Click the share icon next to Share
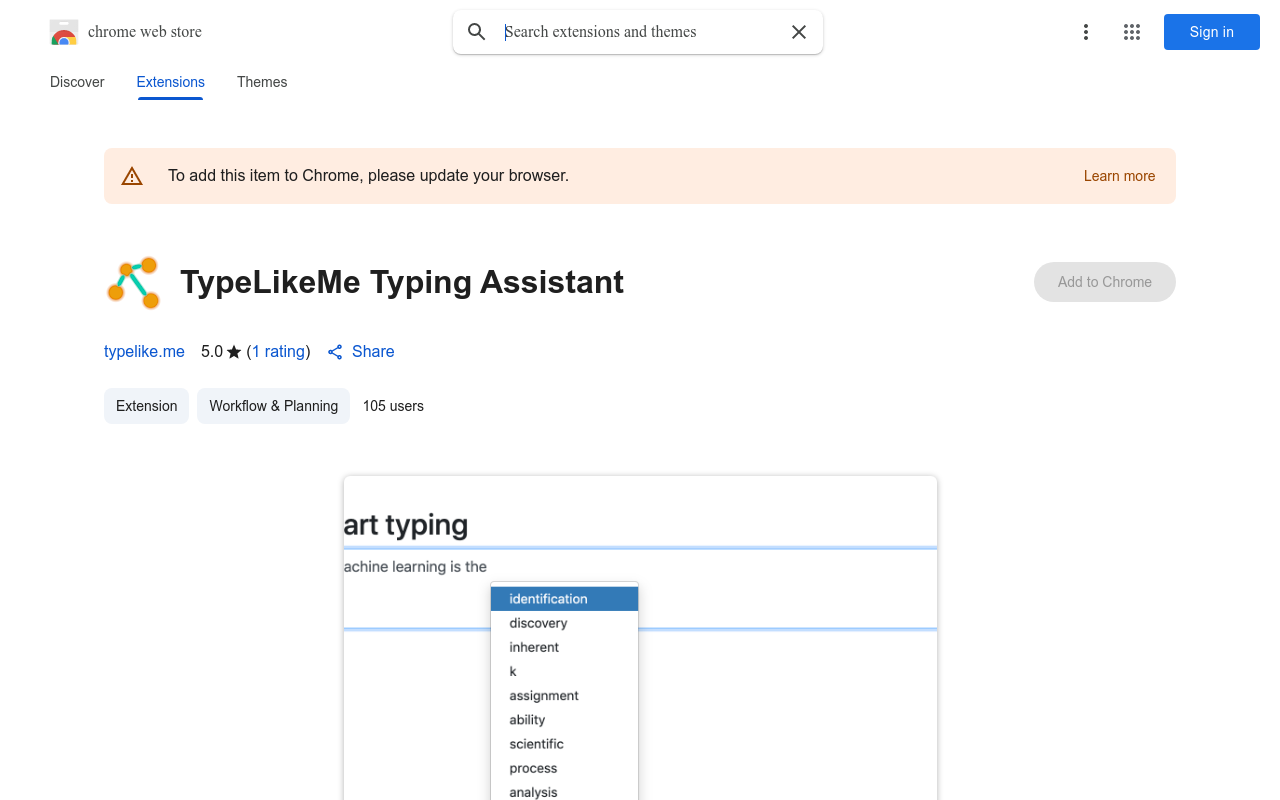Viewport: 1280px width, 800px height. click(x=335, y=352)
